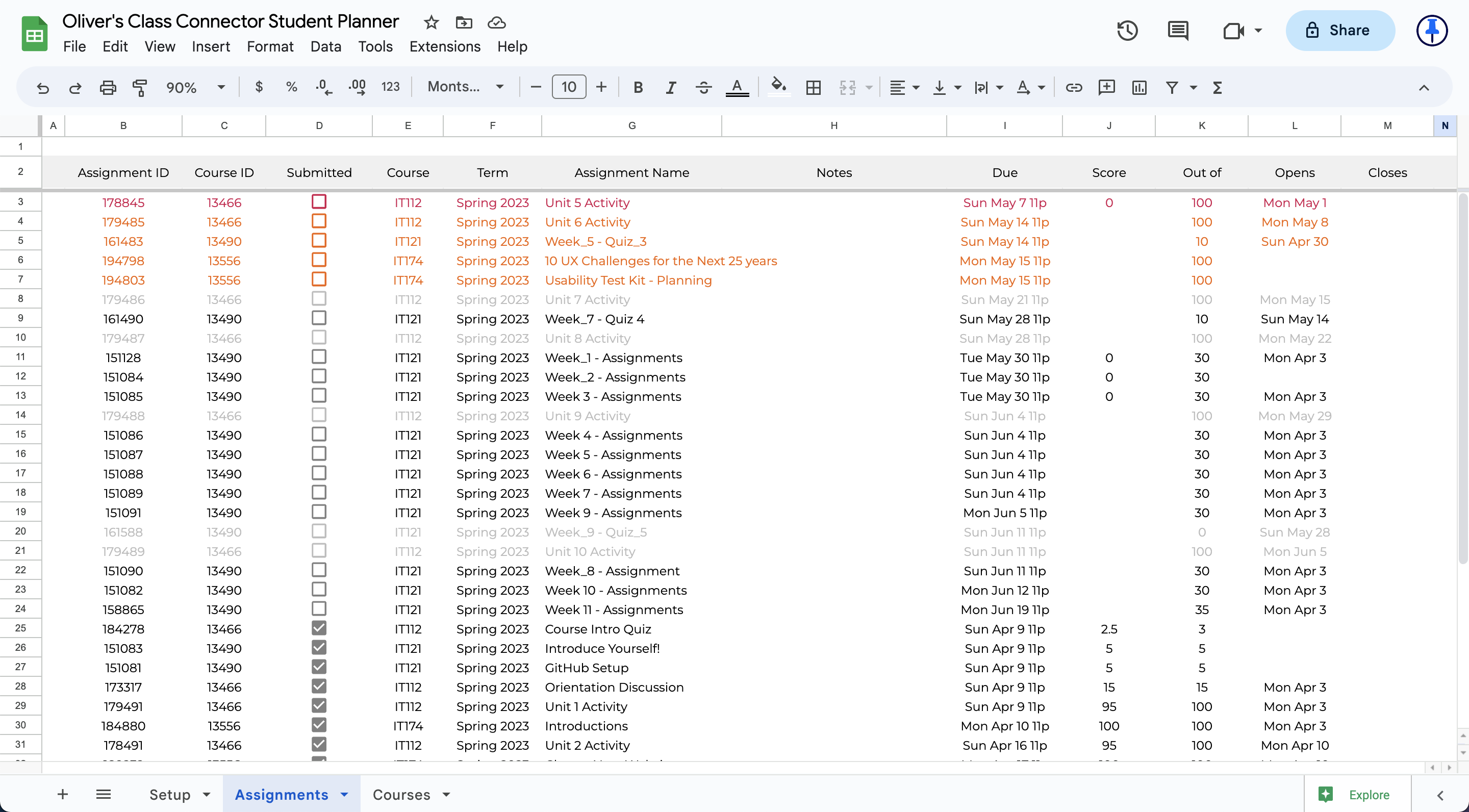This screenshot has height=812, width=1469.
Task: Print the spreadsheet using printer icon
Action: coord(108,87)
